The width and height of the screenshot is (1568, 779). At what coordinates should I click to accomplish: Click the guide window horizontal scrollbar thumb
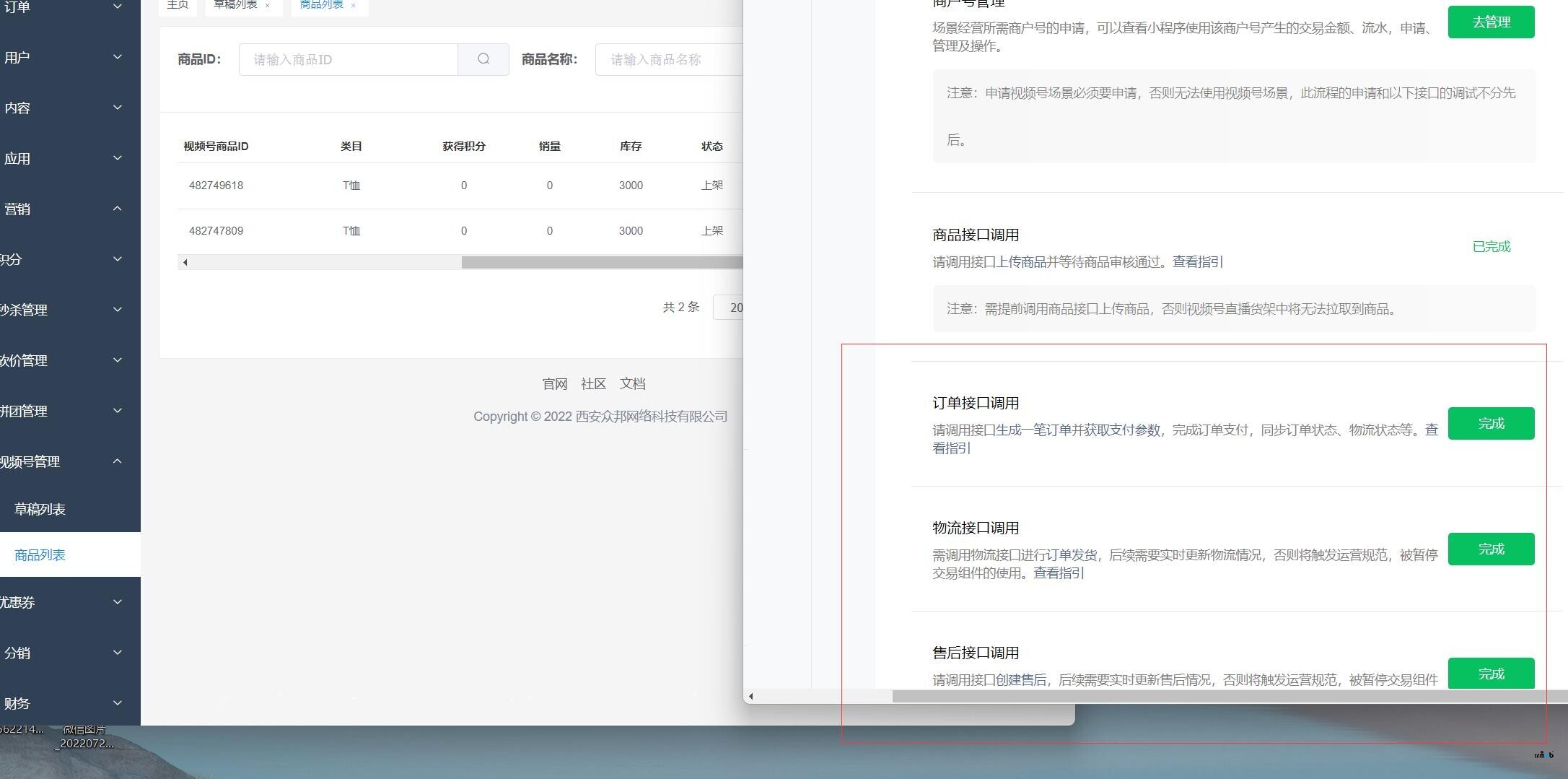[x=1230, y=696]
